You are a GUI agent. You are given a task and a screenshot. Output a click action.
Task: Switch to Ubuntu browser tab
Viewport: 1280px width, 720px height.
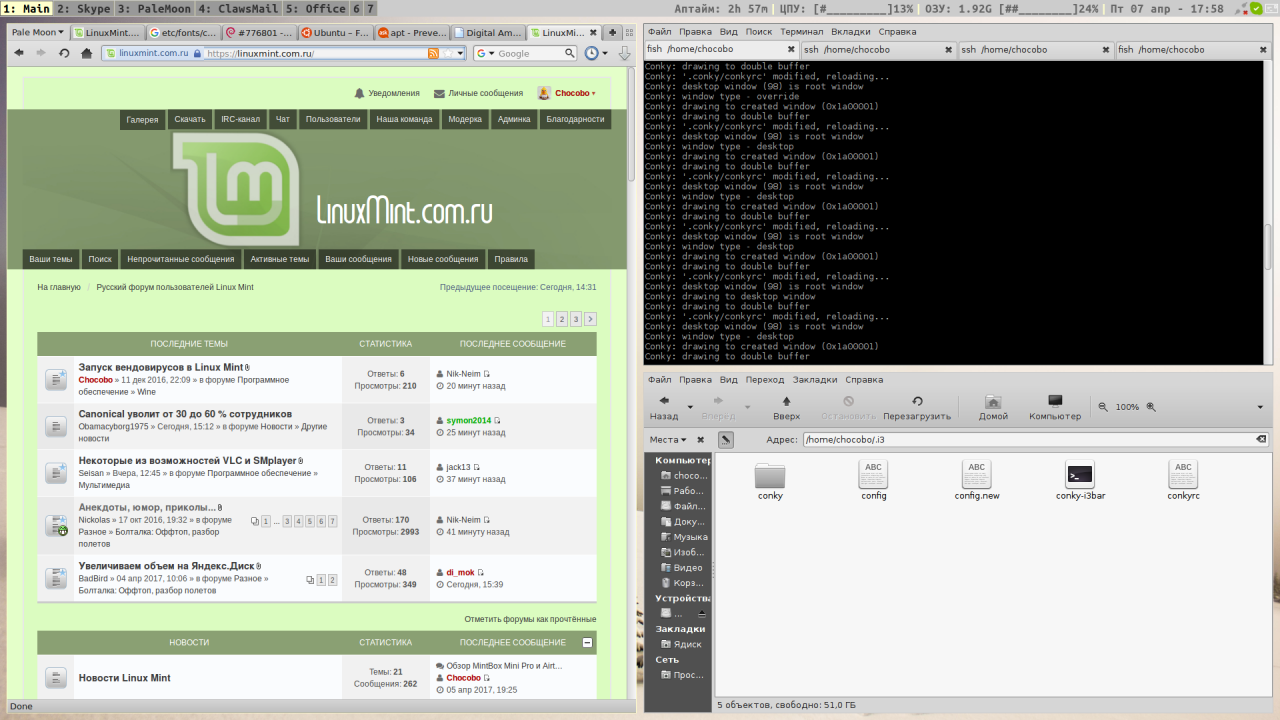[x=335, y=32]
